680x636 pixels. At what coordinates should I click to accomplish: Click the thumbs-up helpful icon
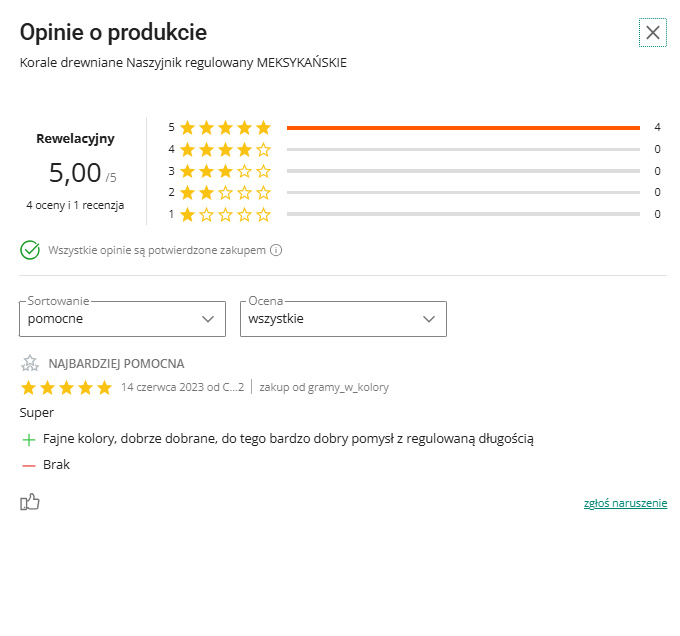(x=30, y=502)
